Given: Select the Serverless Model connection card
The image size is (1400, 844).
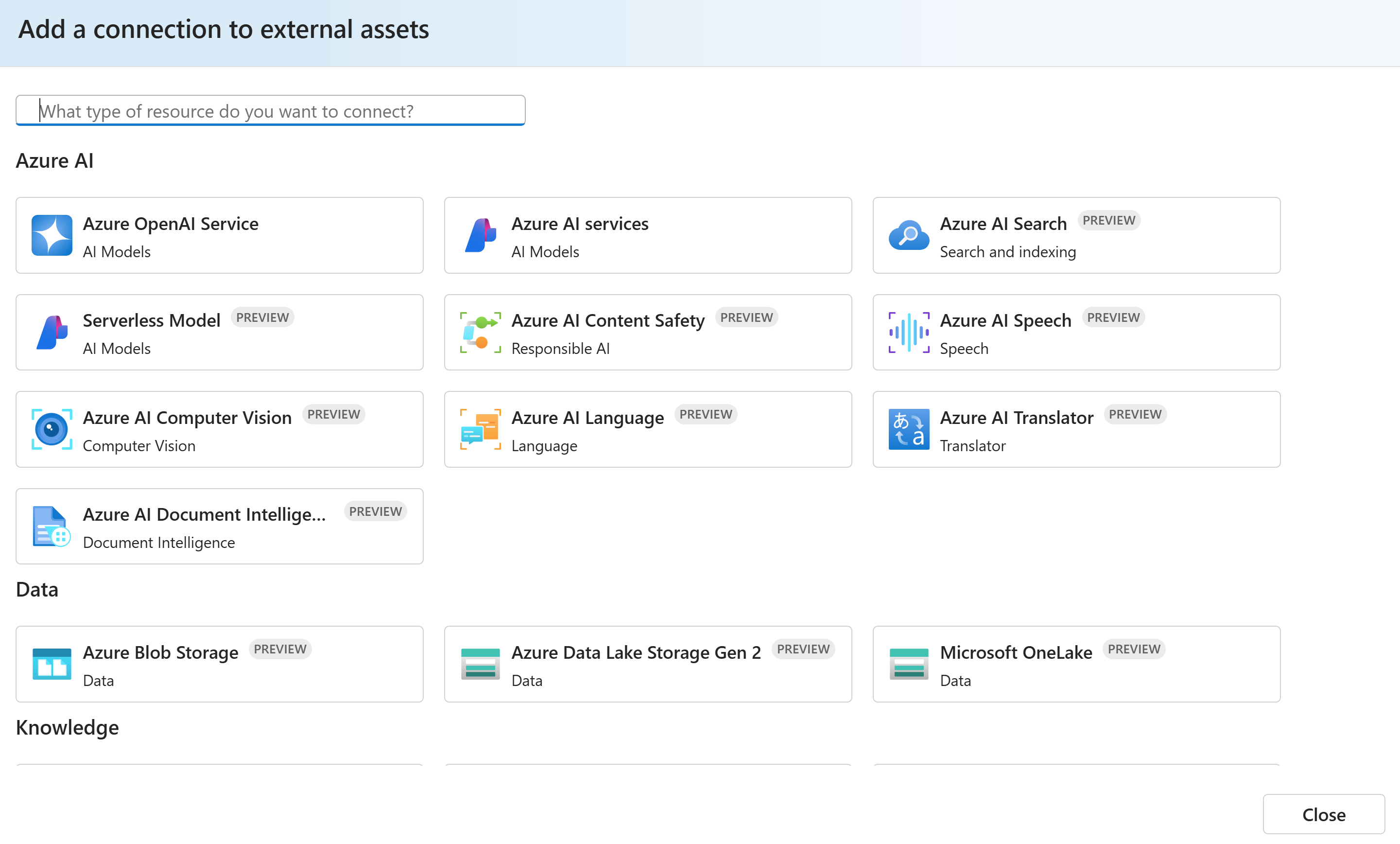Looking at the screenshot, I should pyautogui.click(x=219, y=333).
